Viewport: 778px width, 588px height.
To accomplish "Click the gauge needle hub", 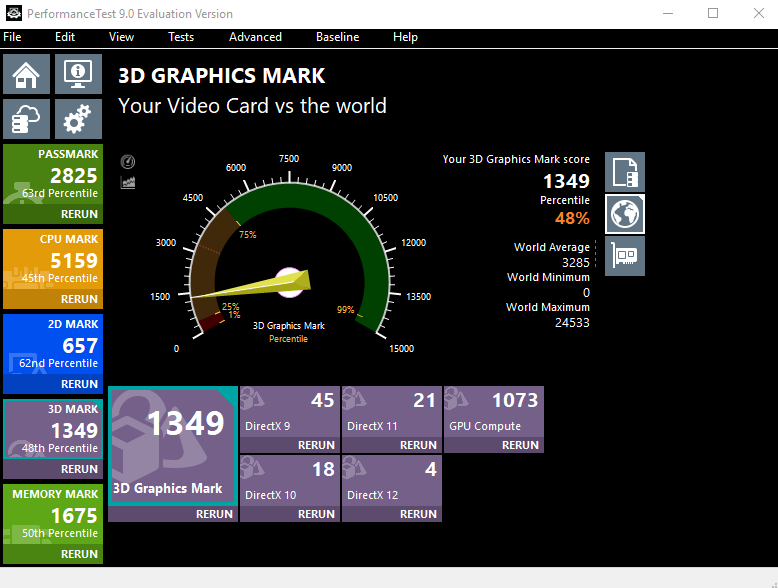I will [x=289, y=283].
